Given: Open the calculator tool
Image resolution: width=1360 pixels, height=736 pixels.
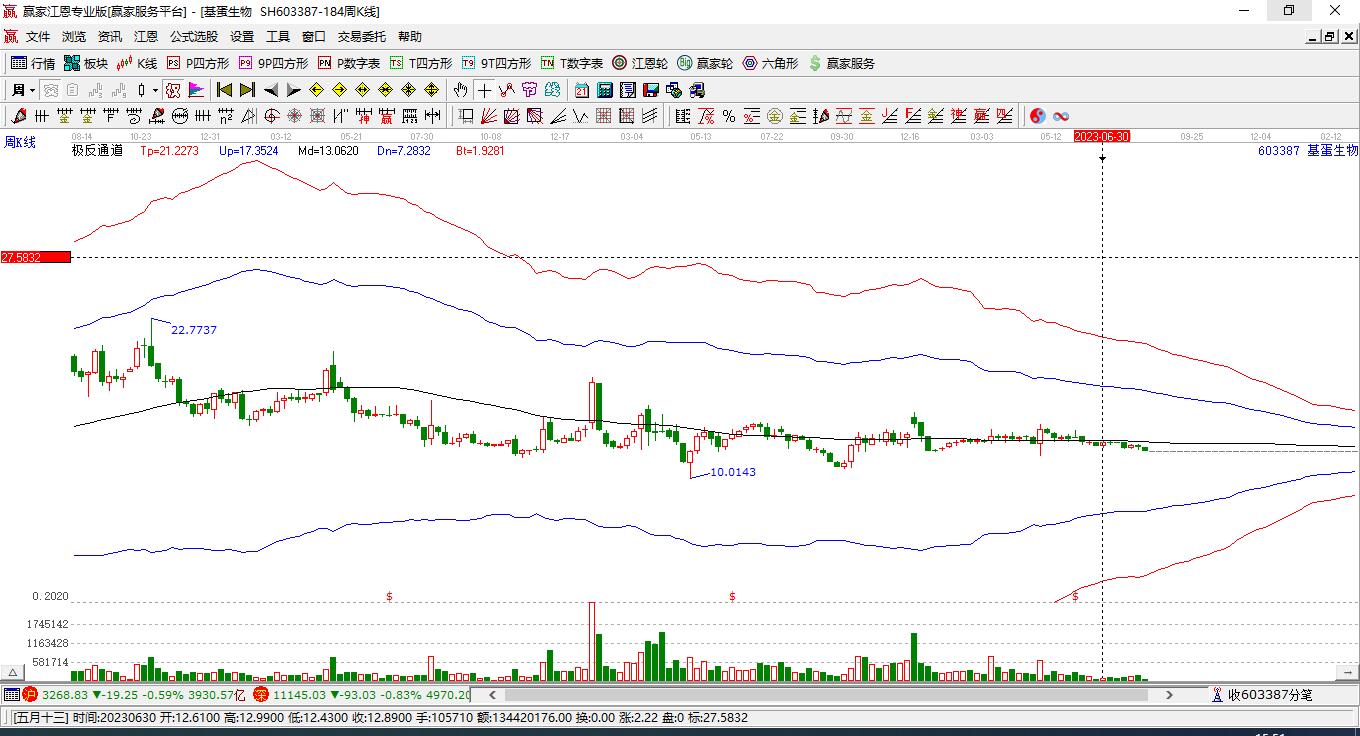Looking at the screenshot, I should point(604,90).
